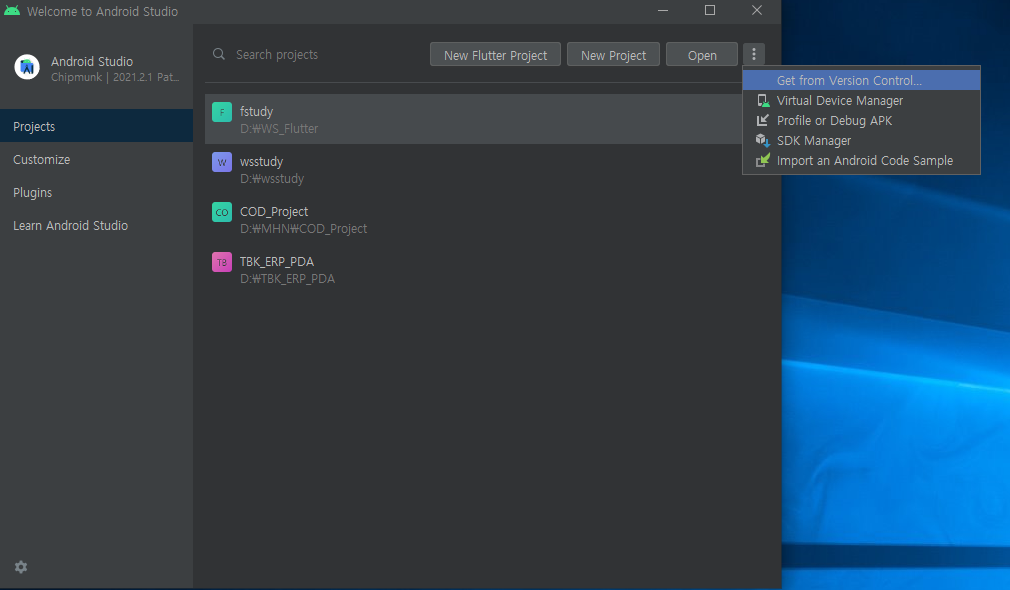This screenshot has width=1010, height=590.
Task: Open the Customize section
Action: click(97, 159)
